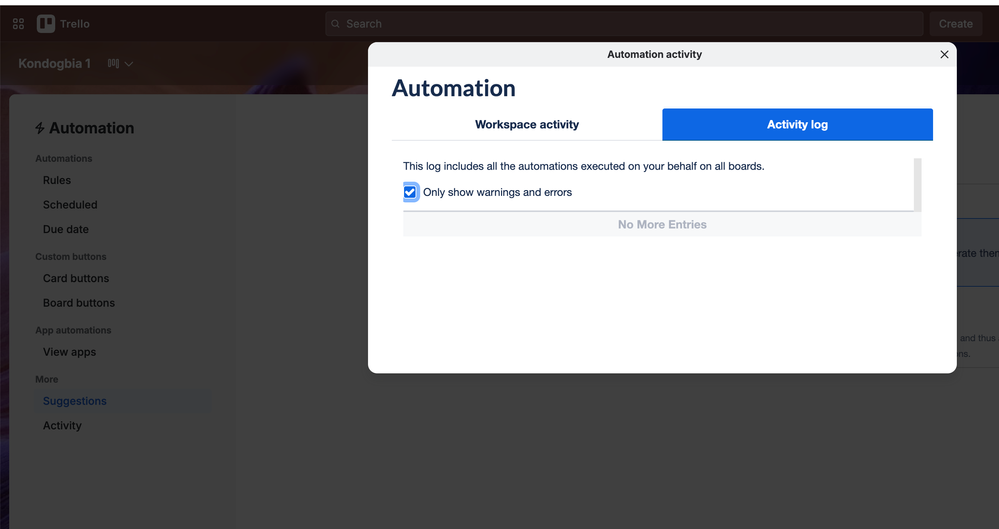Open Board buttons section
The height and width of the screenshot is (529, 999).
coord(79,303)
